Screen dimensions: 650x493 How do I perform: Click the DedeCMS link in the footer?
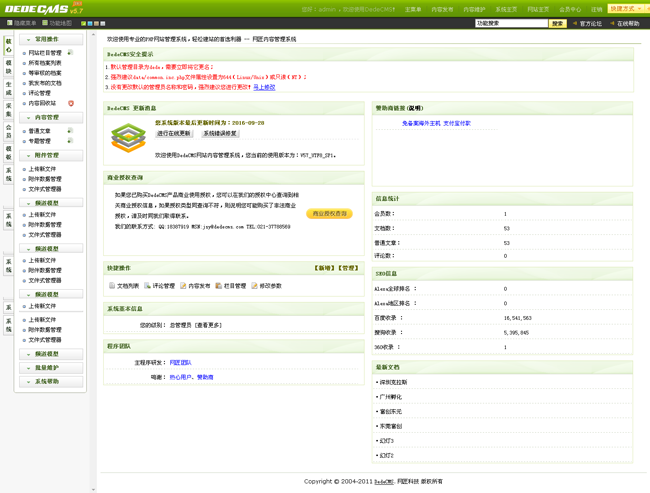[383, 482]
